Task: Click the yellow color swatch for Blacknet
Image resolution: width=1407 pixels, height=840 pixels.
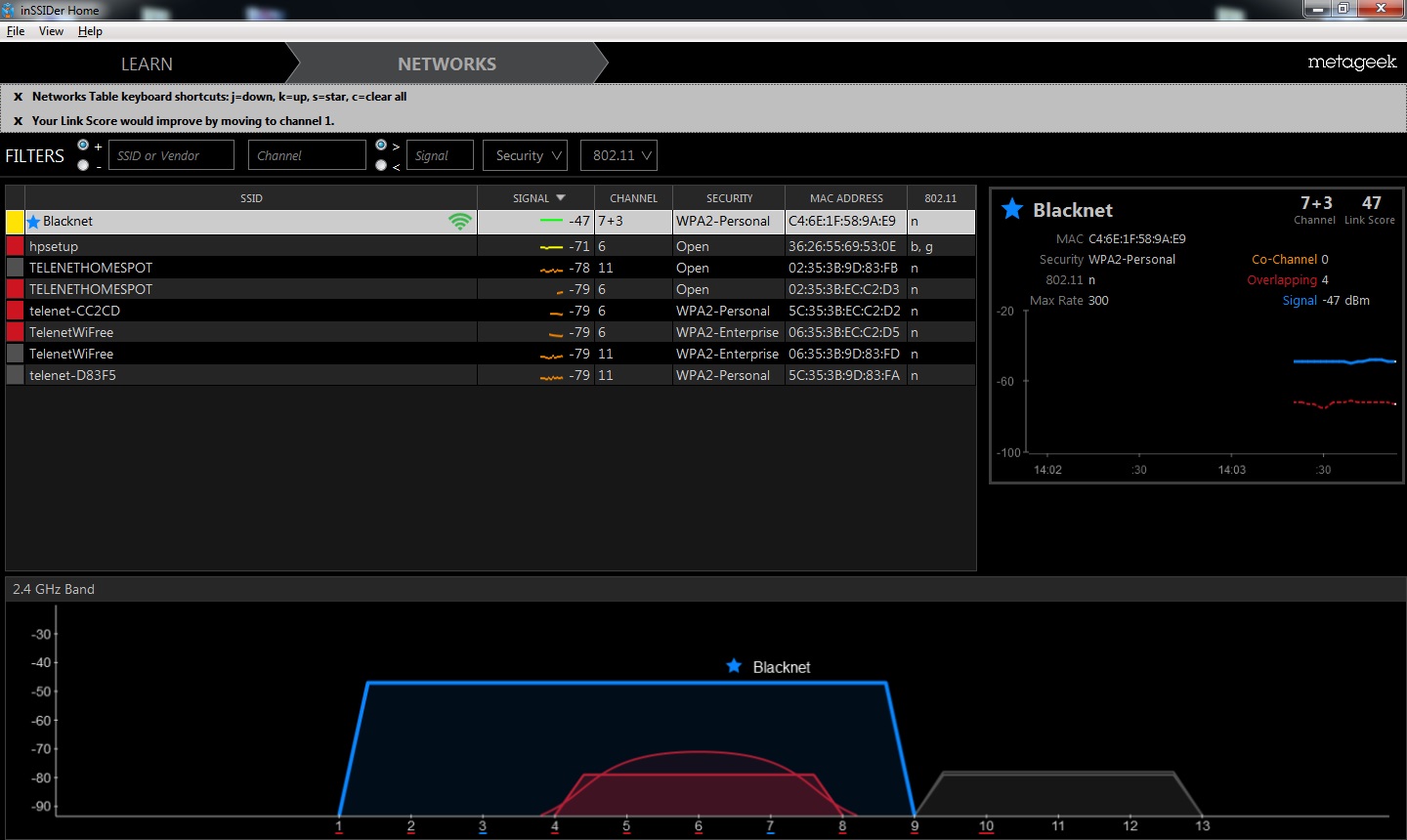Action: tap(15, 222)
